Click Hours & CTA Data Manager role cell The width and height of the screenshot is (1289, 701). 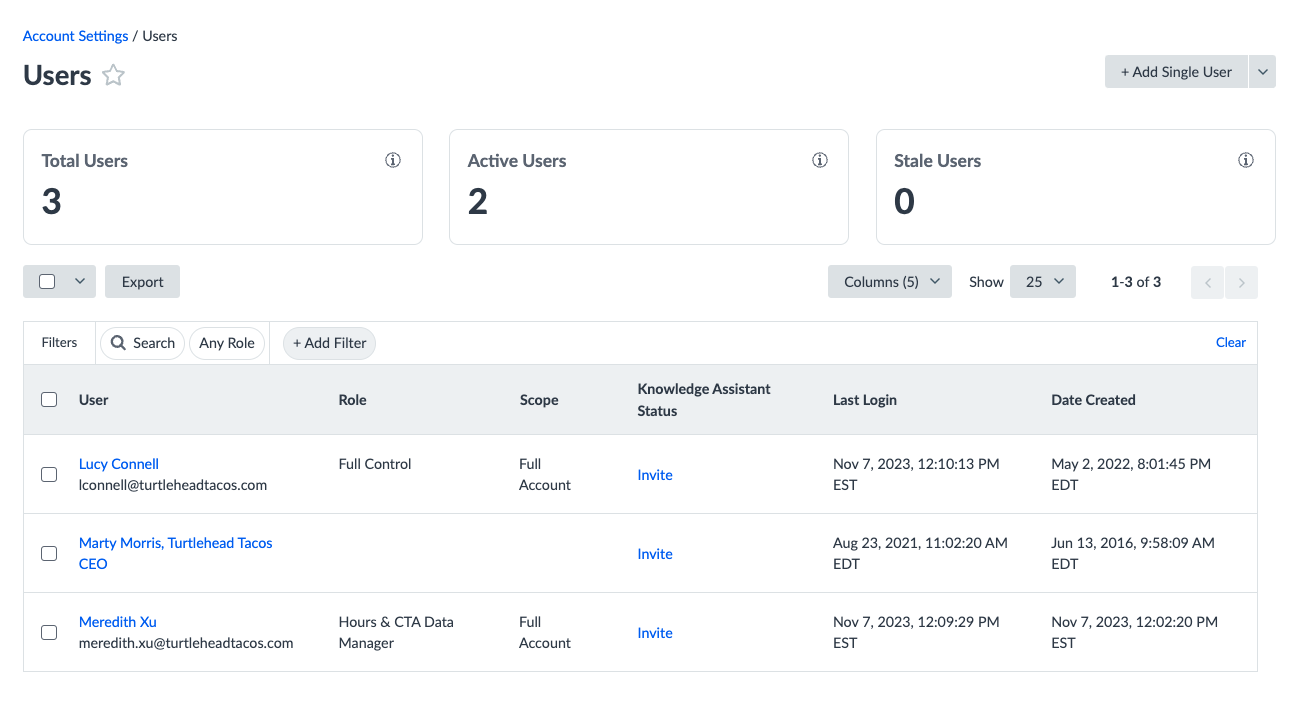click(396, 632)
